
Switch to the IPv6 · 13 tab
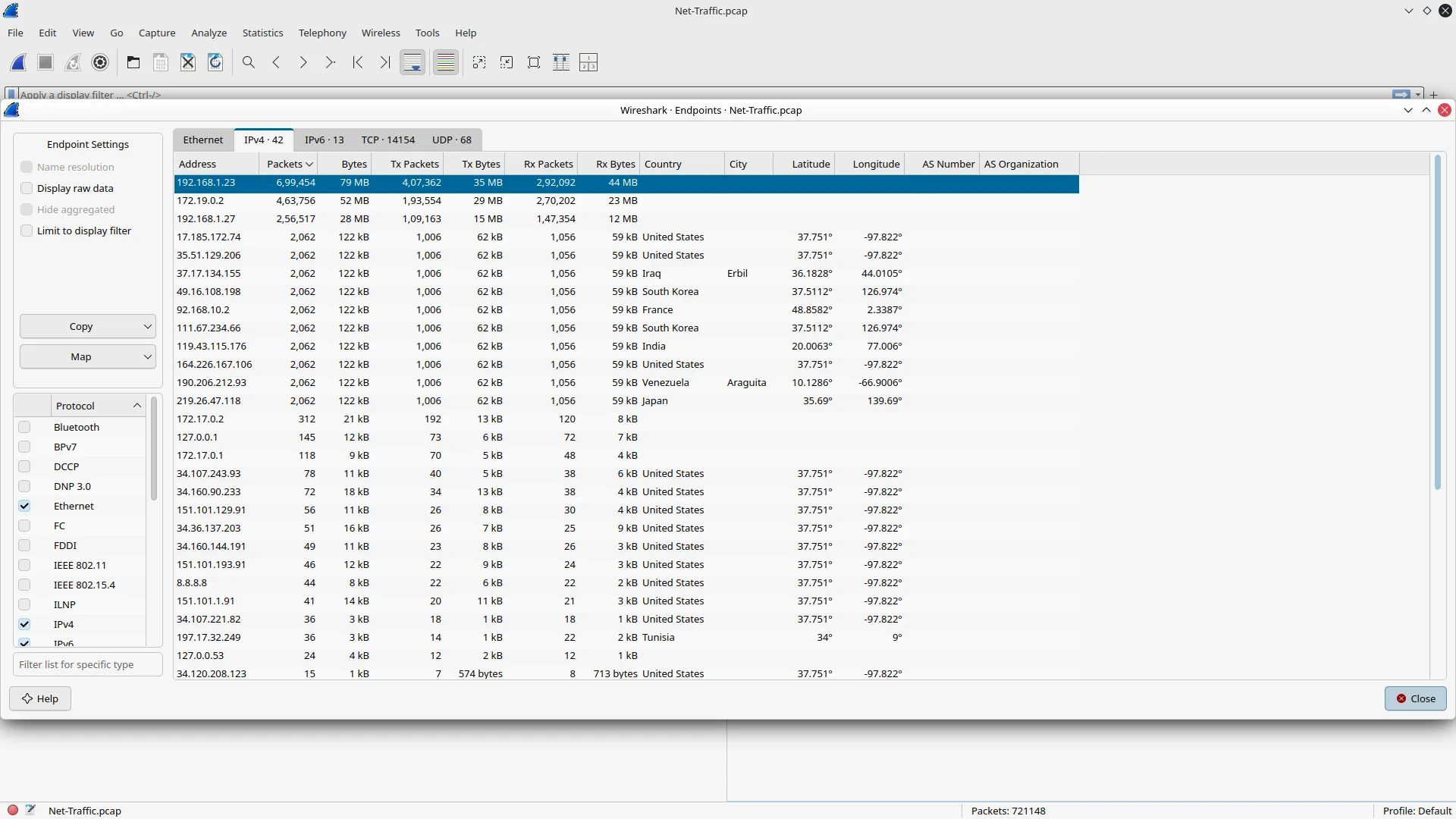click(x=324, y=140)
